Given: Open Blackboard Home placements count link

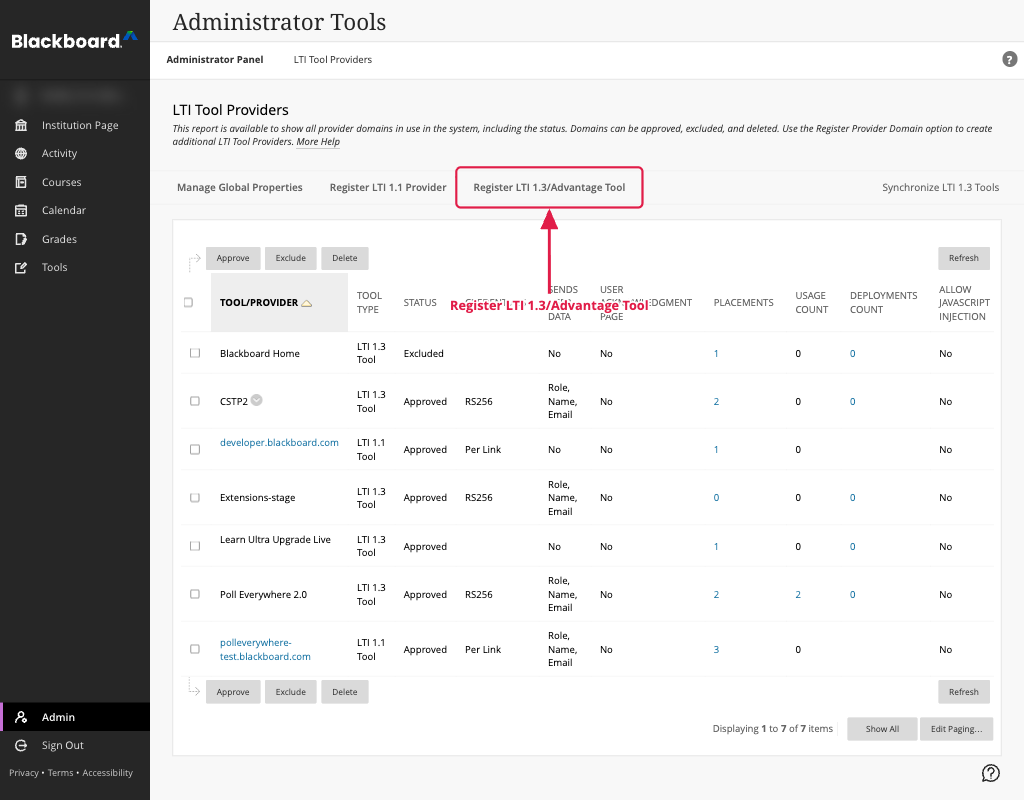Looking at the screenshot, I should coord(716,353).
